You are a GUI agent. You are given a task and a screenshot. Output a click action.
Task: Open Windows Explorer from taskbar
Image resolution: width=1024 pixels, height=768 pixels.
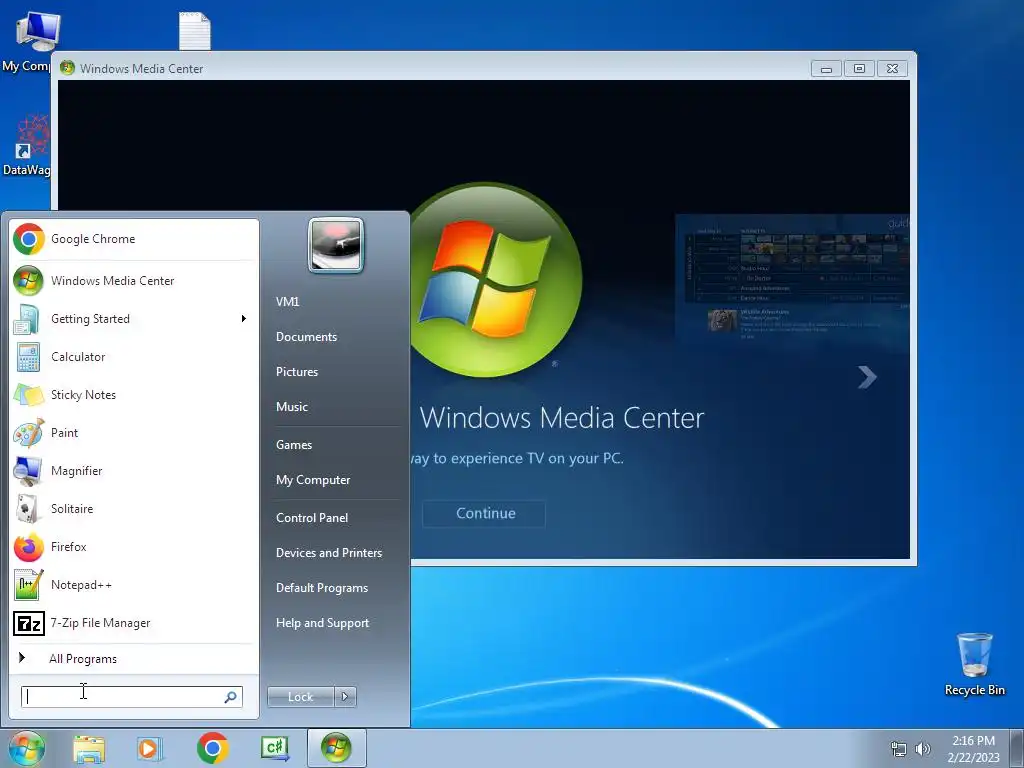point(89,749)
